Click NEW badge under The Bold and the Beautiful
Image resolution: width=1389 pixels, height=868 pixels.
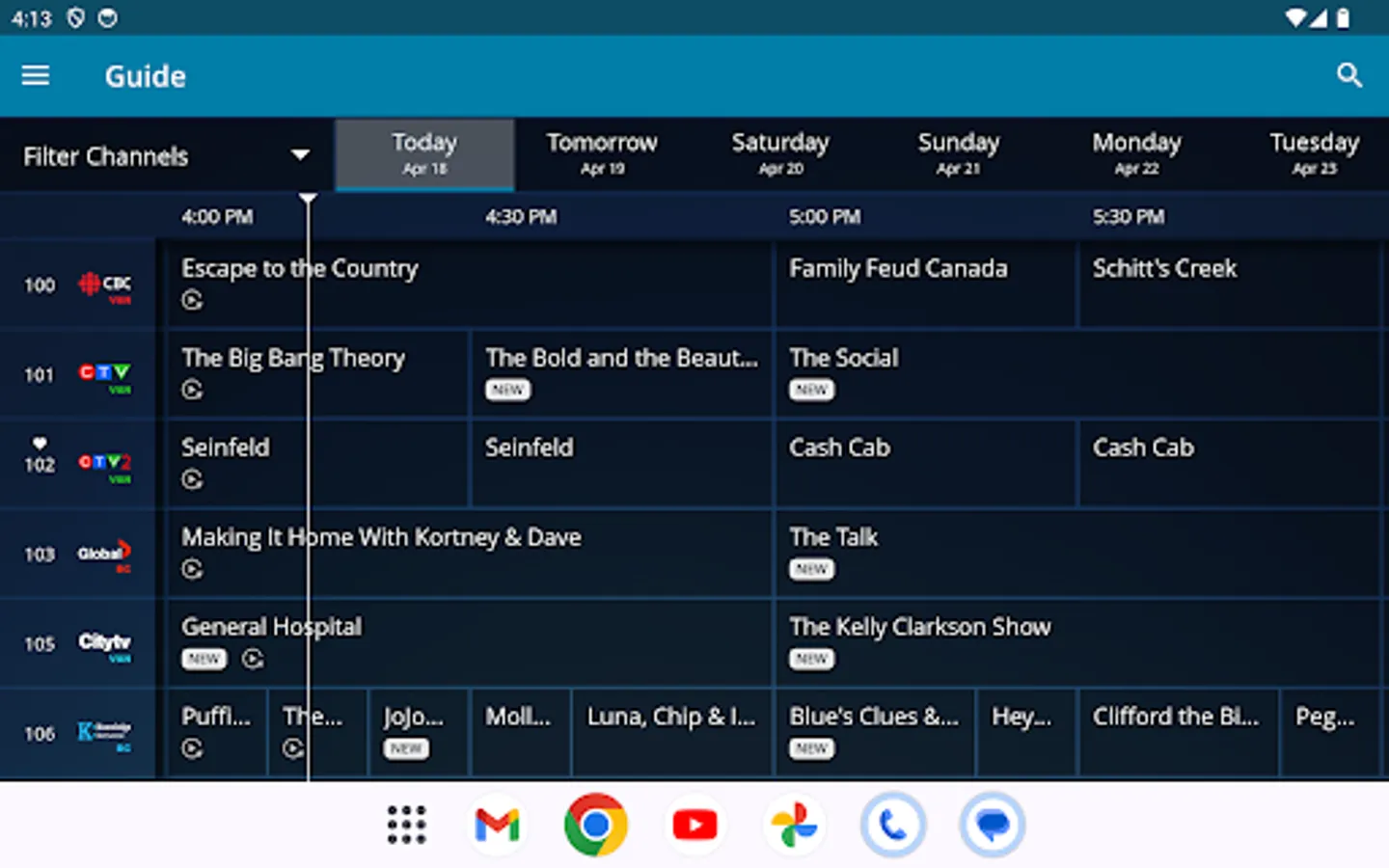(x=508, y=390)
